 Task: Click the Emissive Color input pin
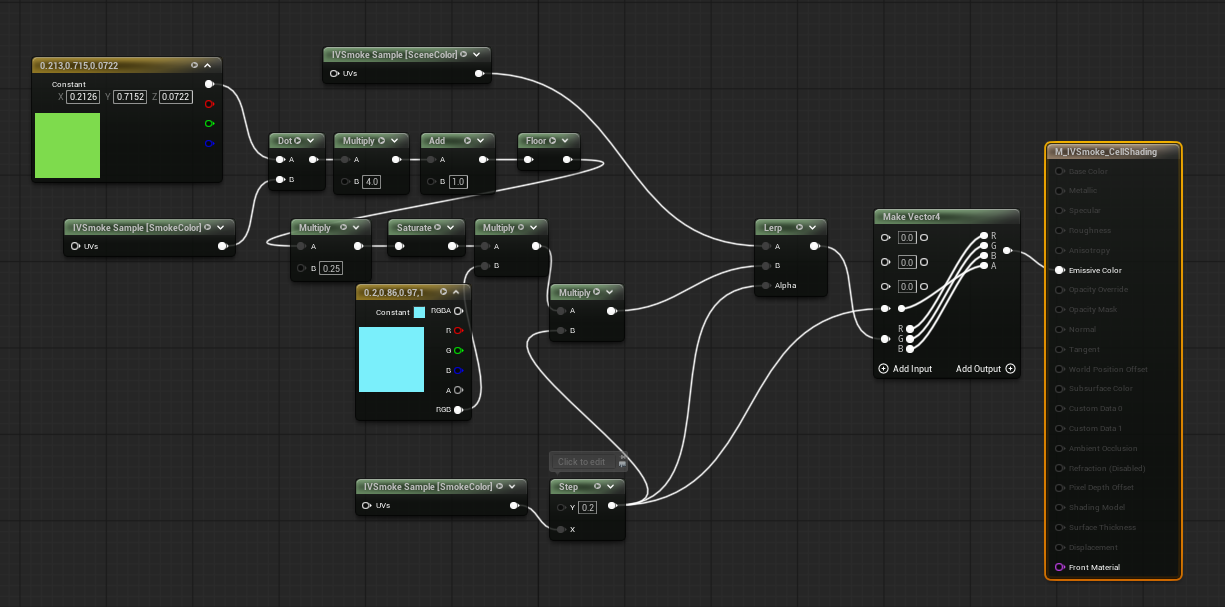(1060, 270)
